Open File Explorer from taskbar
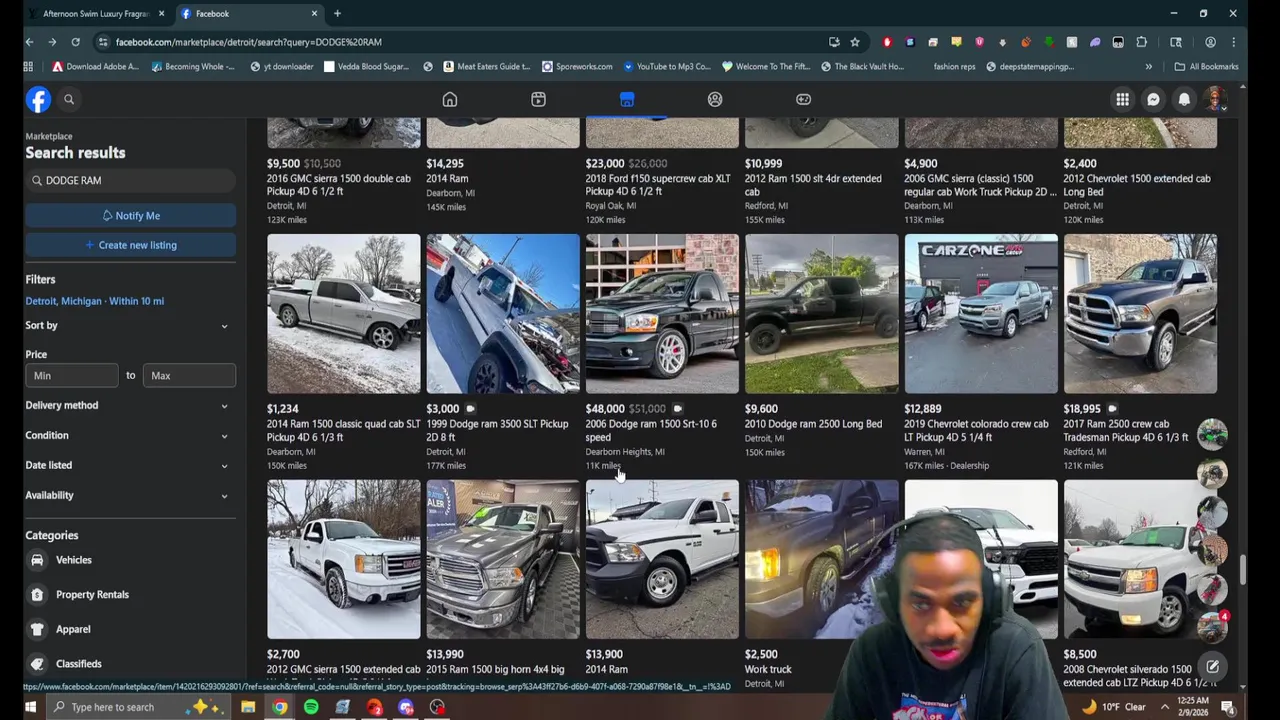This screenshot has height=720, width=1280. pyautogui.click(x=248, y=707)
